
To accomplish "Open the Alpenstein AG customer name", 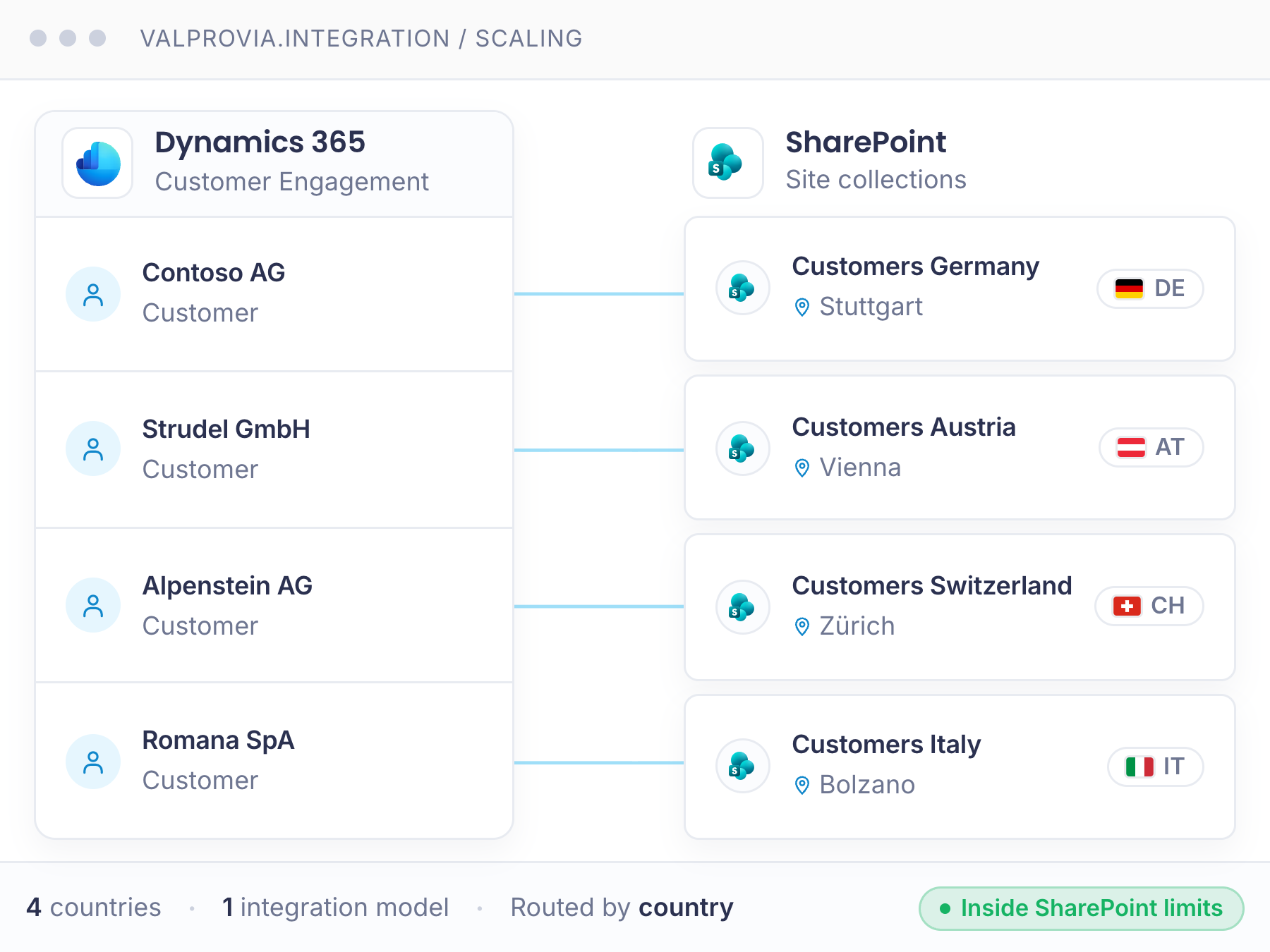I will (x=227, y=586).
